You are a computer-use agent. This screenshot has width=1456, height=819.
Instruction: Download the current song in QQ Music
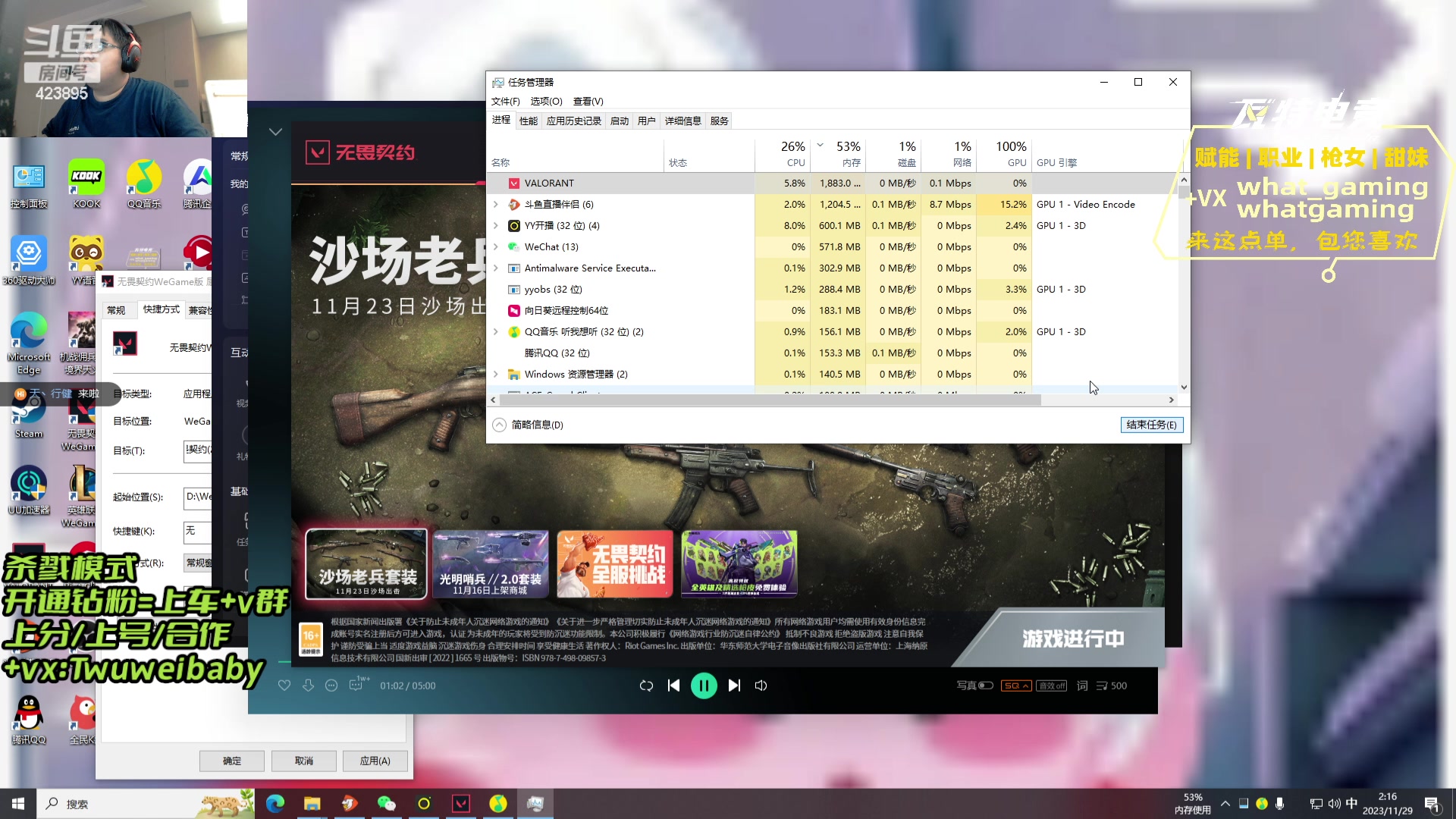pos(308,686)
